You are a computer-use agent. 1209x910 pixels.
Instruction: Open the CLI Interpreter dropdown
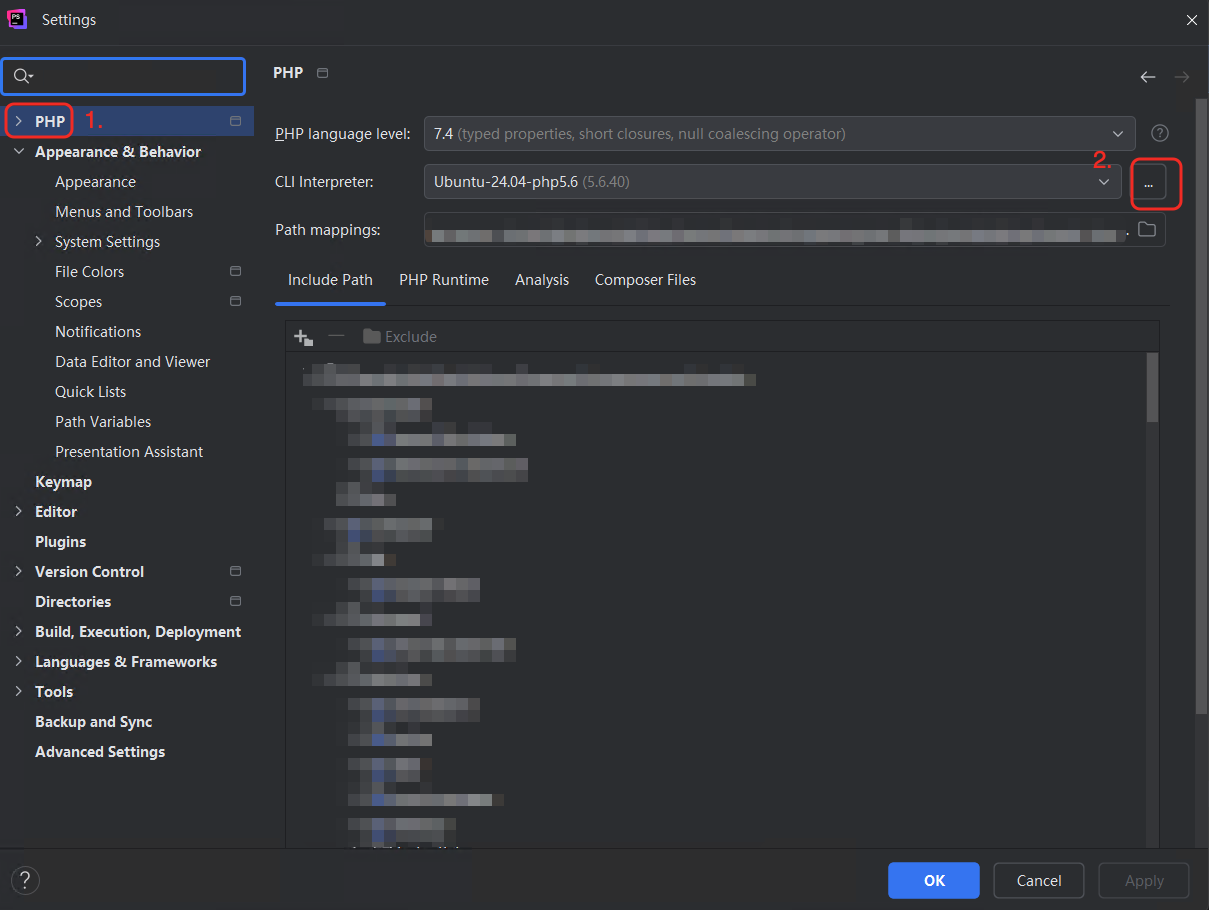pos(773,182)
